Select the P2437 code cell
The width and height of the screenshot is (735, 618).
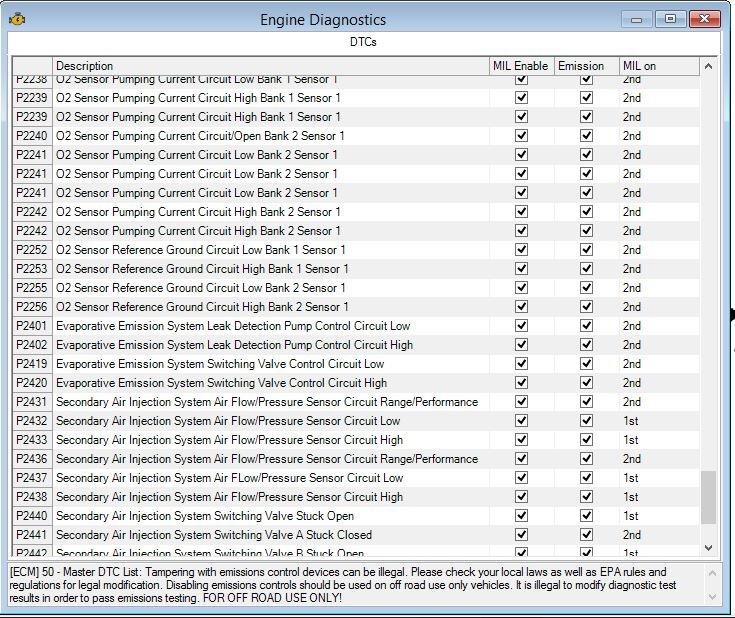(x=32, y=478)
